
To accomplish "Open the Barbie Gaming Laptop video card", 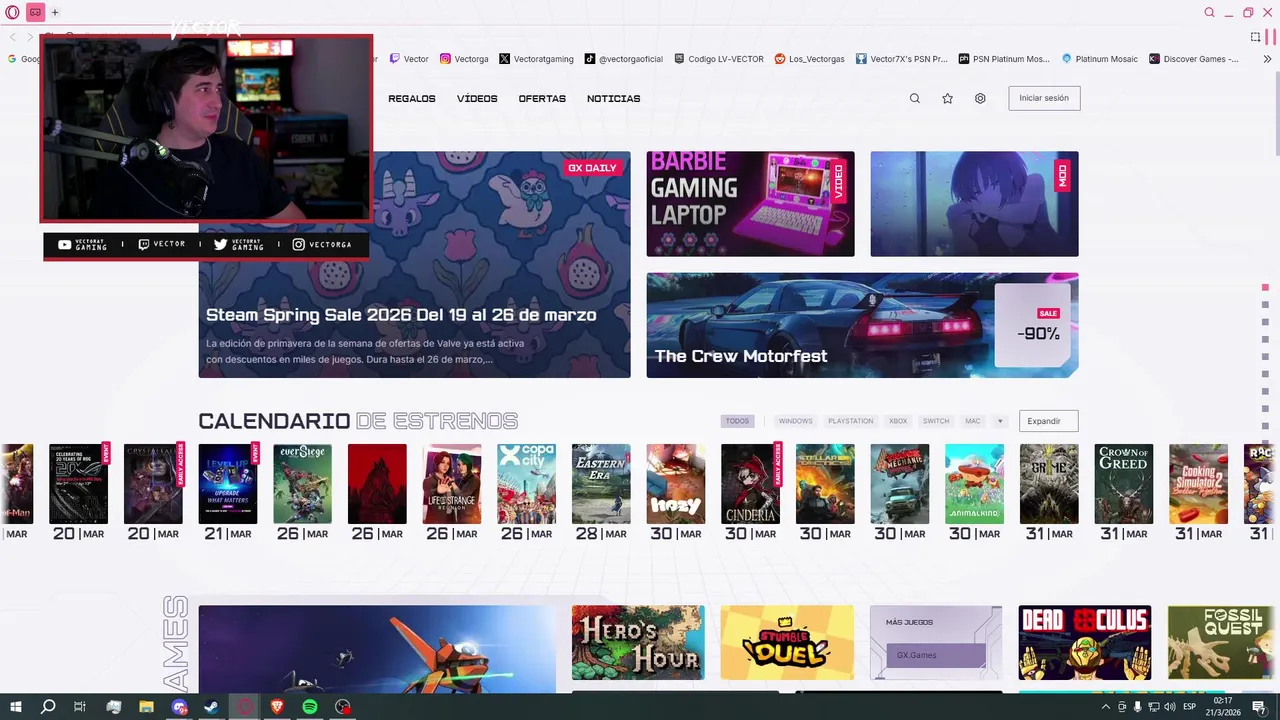I will (750, 204).
